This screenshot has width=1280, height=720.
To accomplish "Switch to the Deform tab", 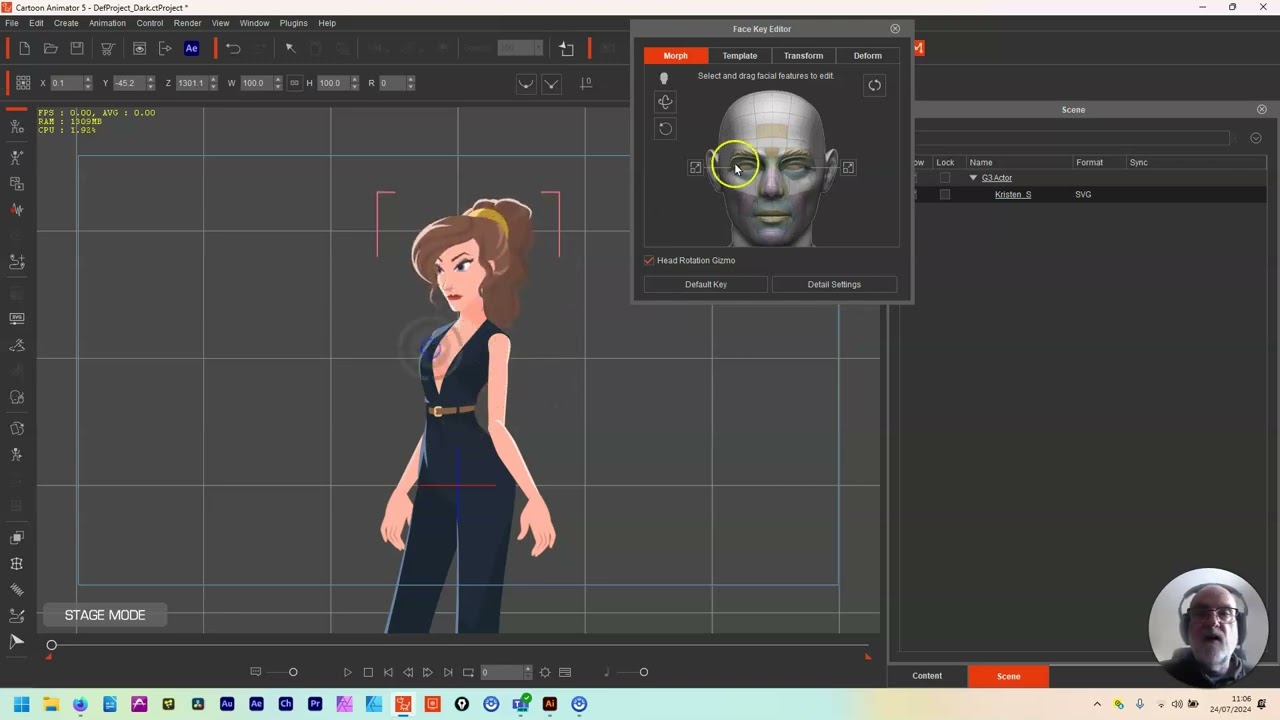I will (868, 56).
